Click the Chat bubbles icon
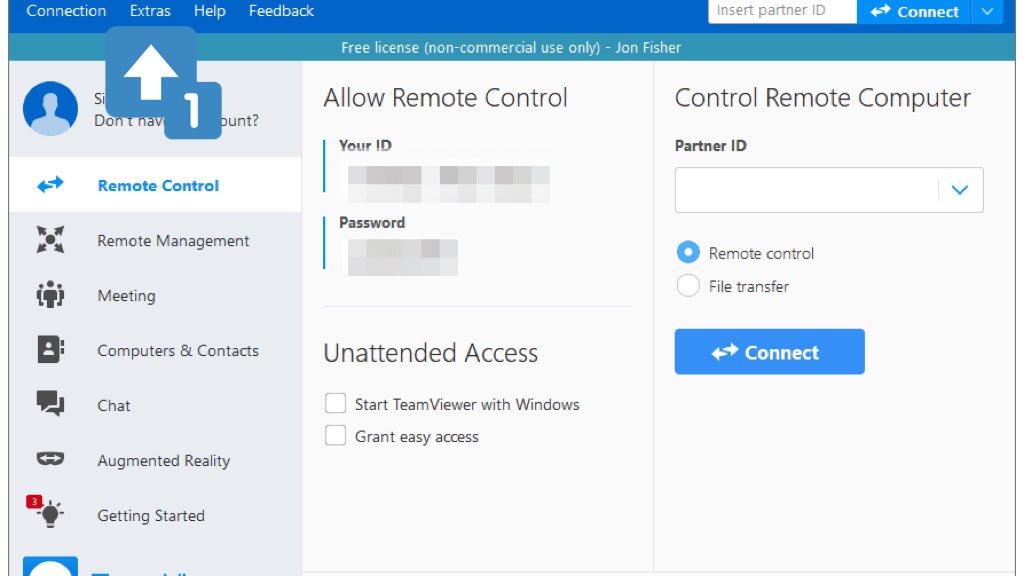 pos(50,404)
